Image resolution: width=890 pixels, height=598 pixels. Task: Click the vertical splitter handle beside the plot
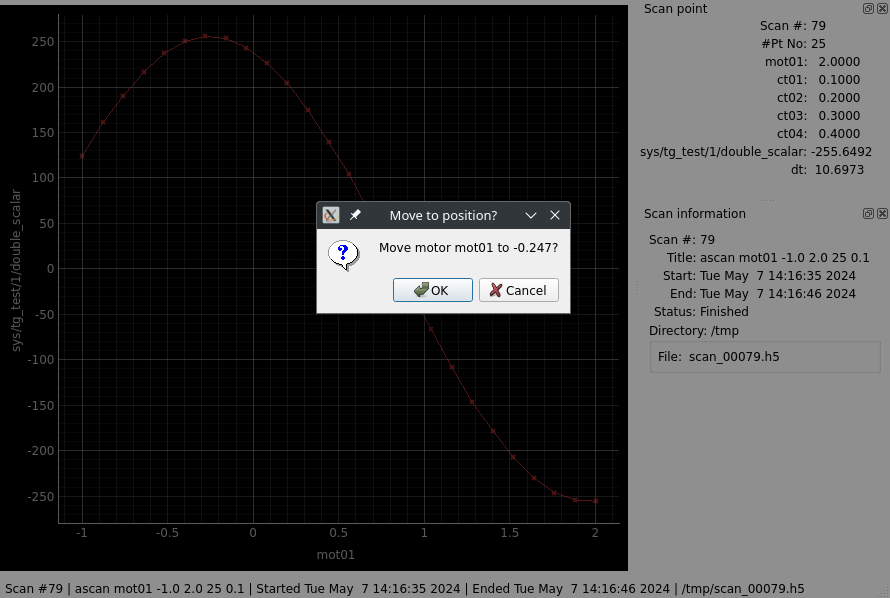pos(636,288)
